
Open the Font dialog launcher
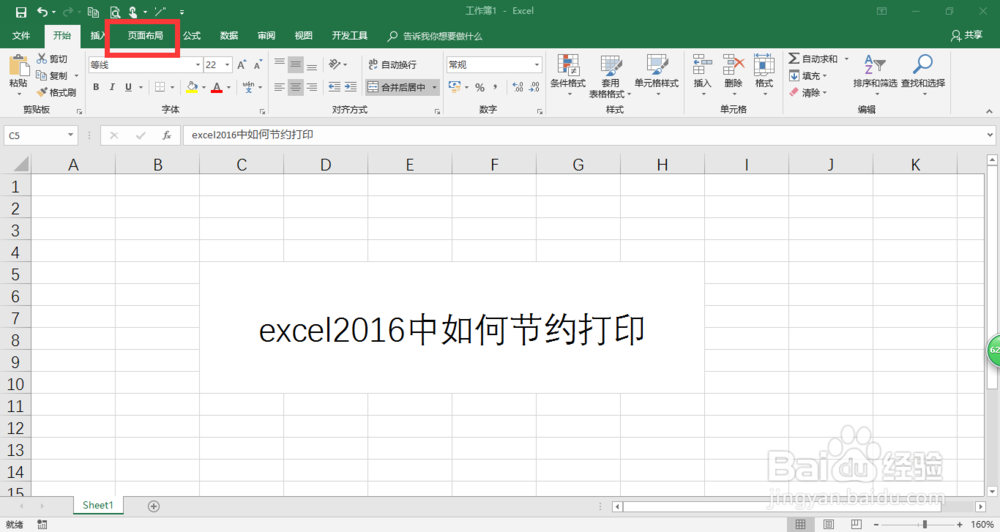[262, 111]
